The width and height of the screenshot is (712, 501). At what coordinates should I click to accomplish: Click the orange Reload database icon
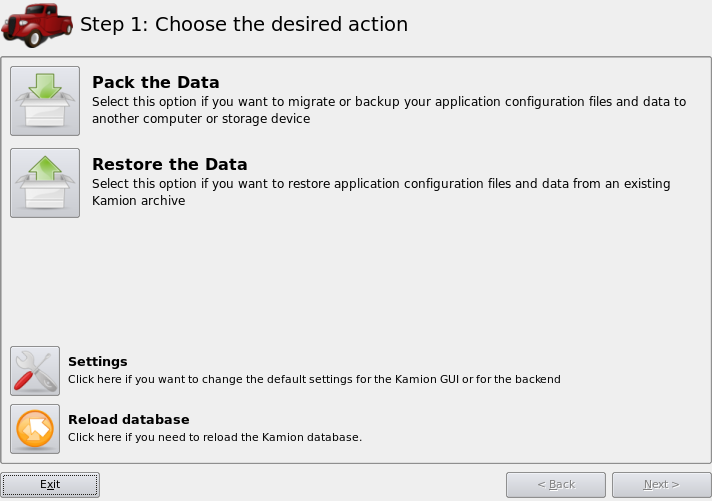click(35, 429)
